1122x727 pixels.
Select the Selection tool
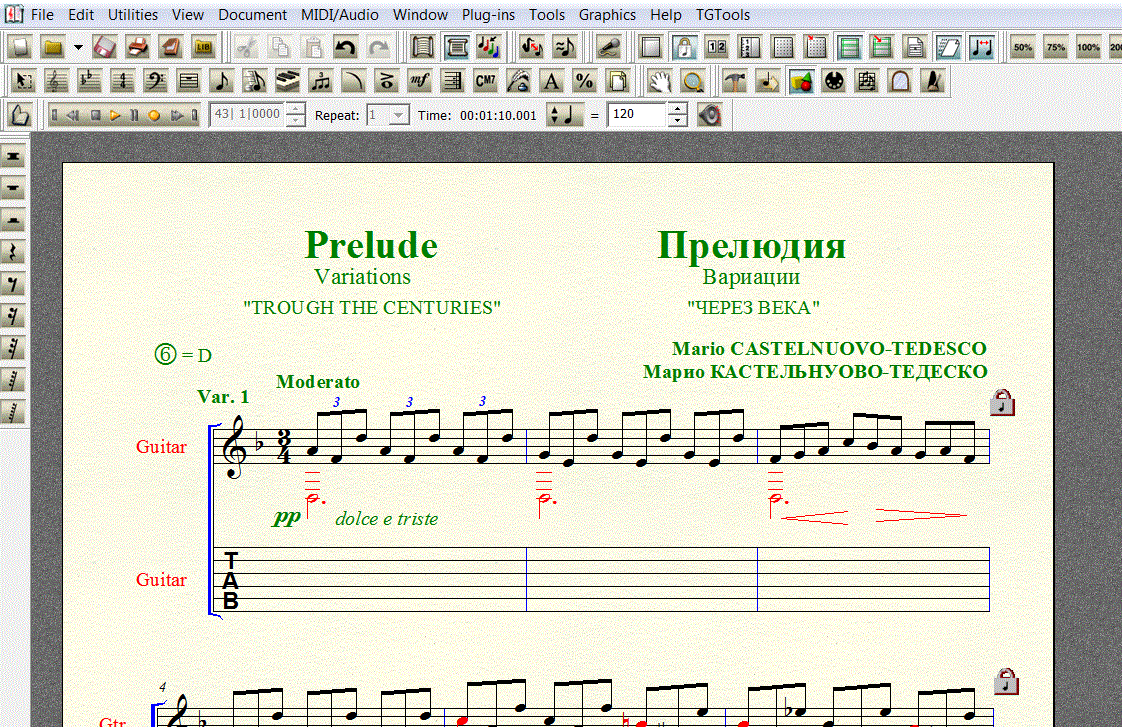point(24,81)
